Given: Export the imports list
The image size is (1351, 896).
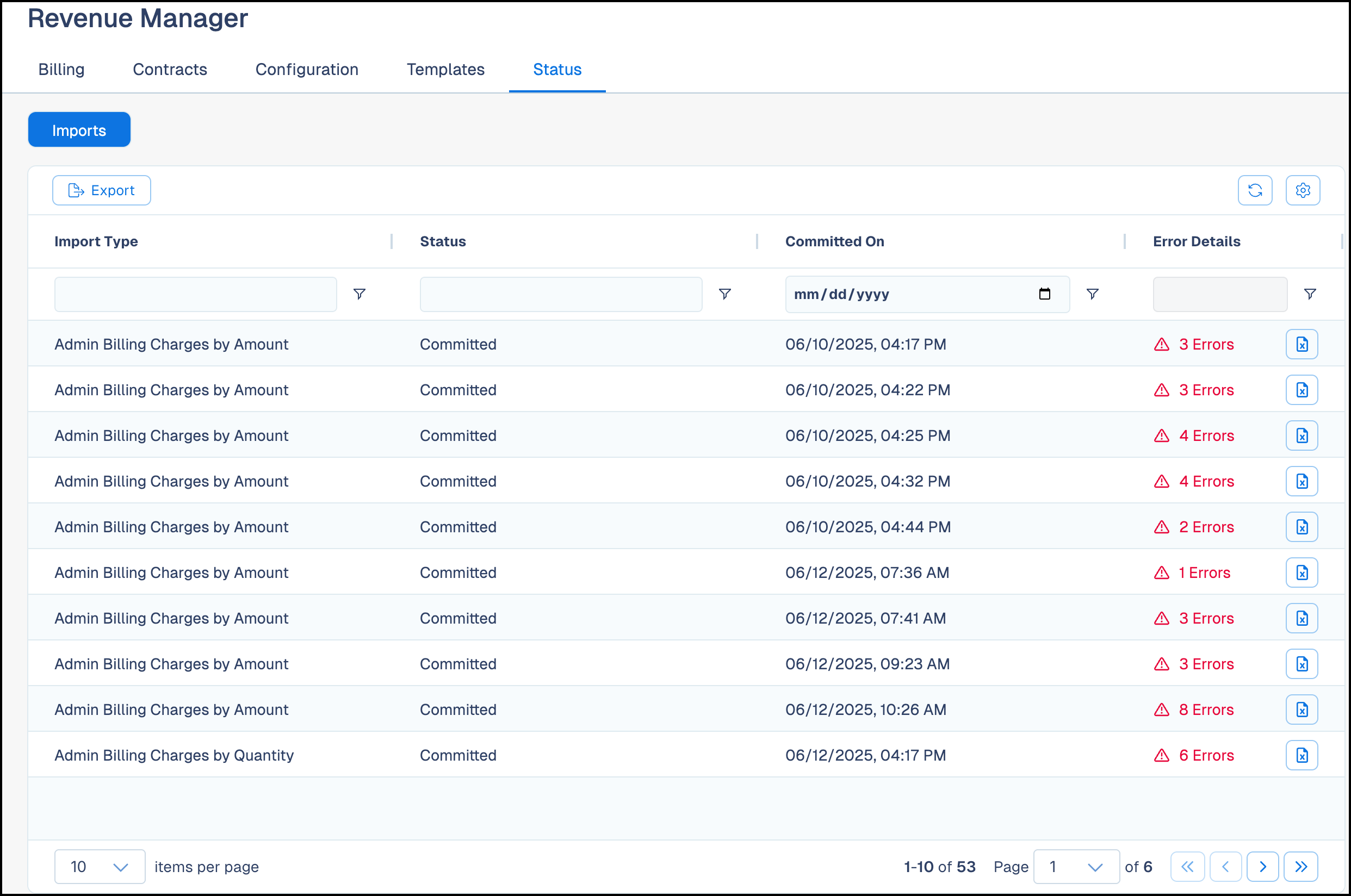Looking at the screenshot, I should coord(102,190).
